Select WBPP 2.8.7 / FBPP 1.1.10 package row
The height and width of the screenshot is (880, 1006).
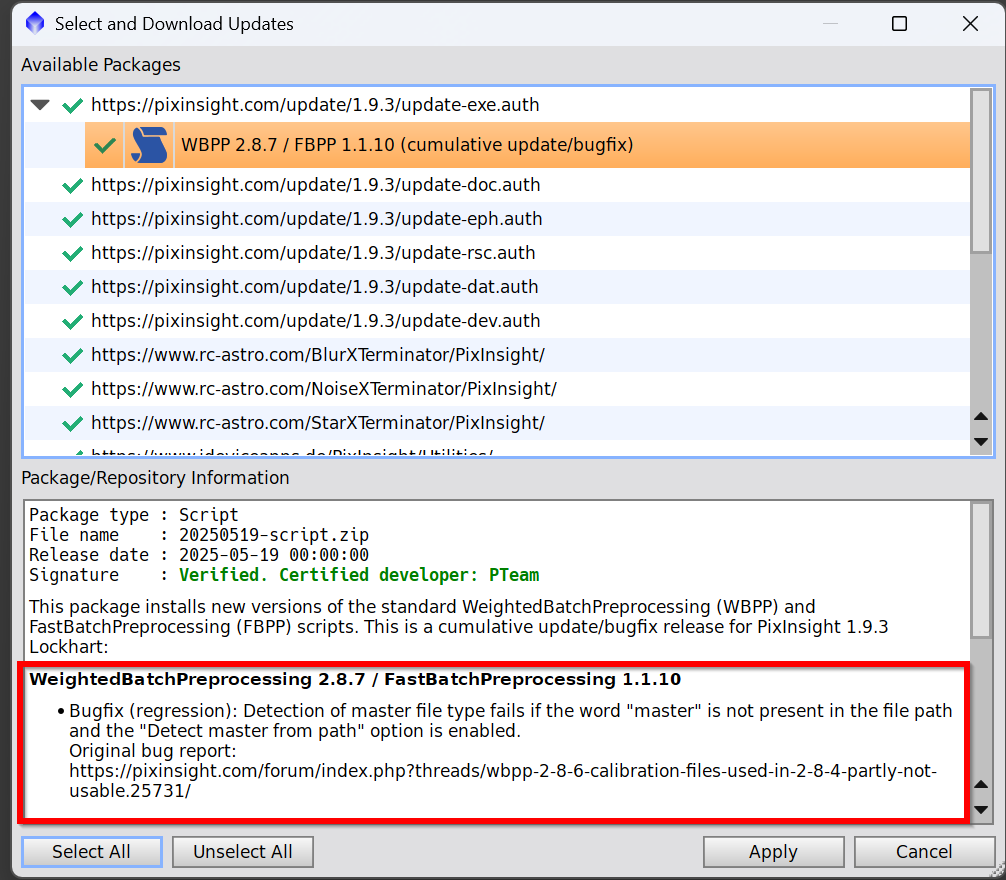pyautogui.click(x=527, y=145)
